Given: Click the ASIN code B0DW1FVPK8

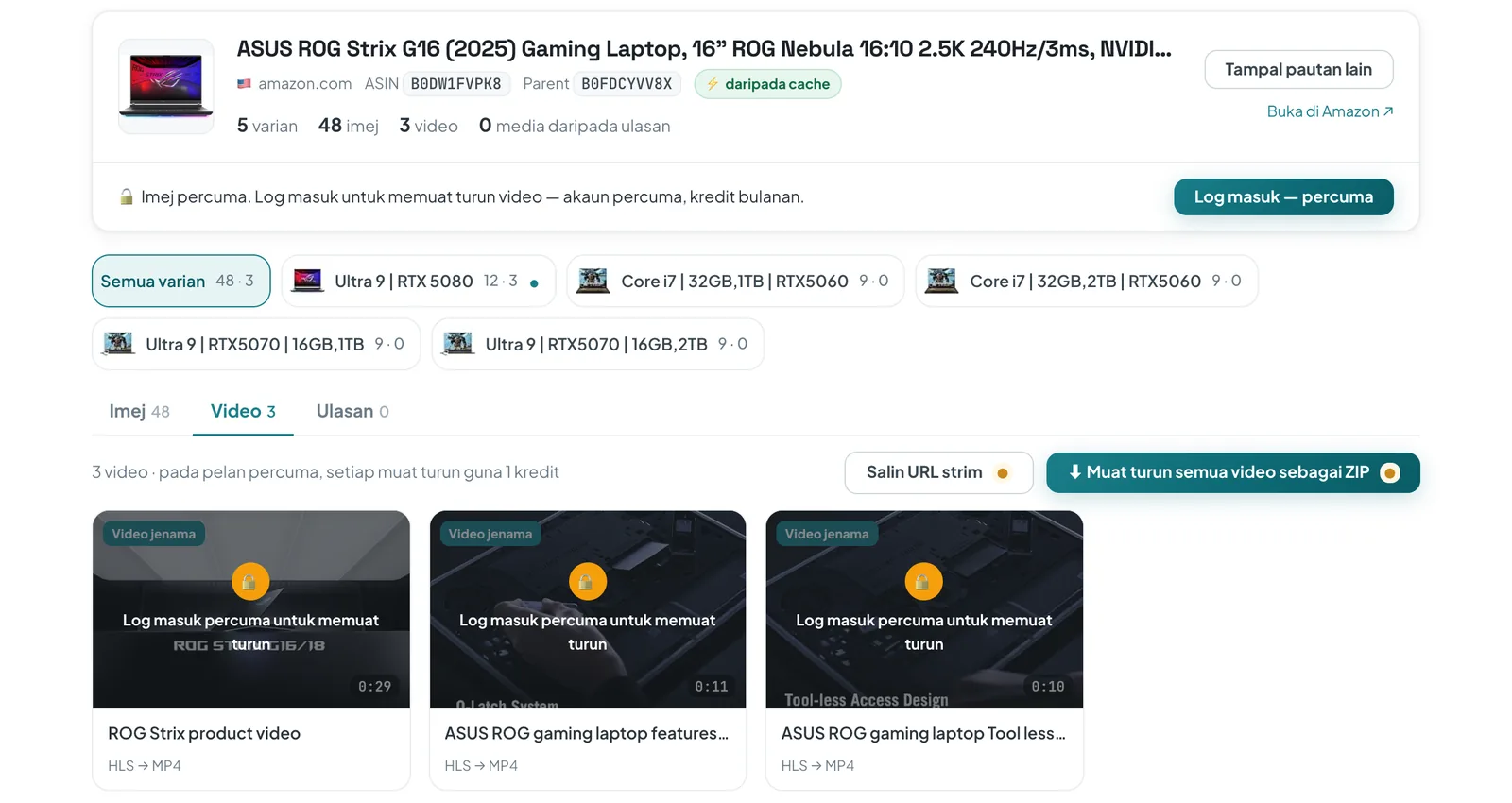Looking at the screenshot, I should tap(456, 84).
